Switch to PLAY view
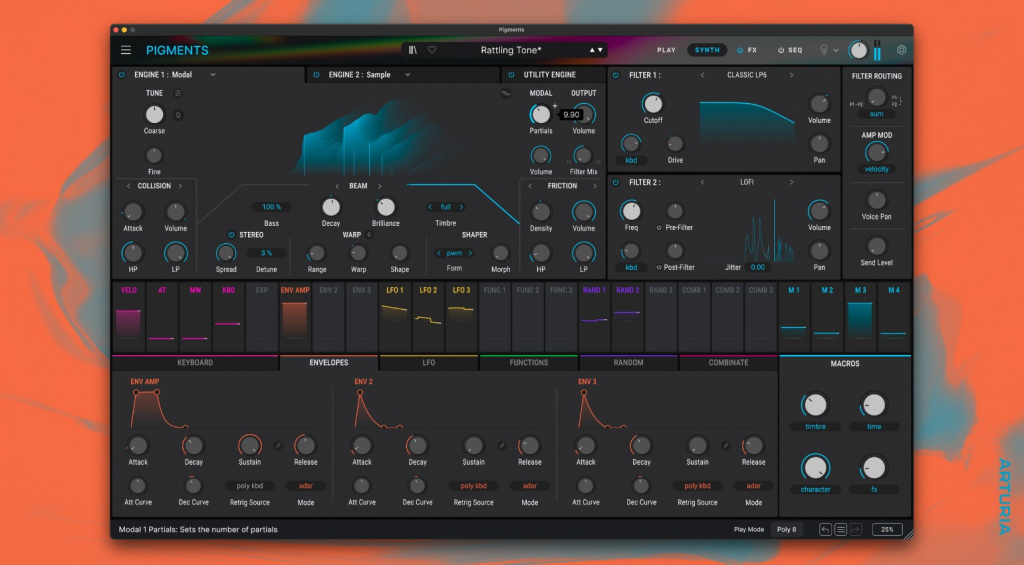1024x565 pixels. [x=666, y=50]
